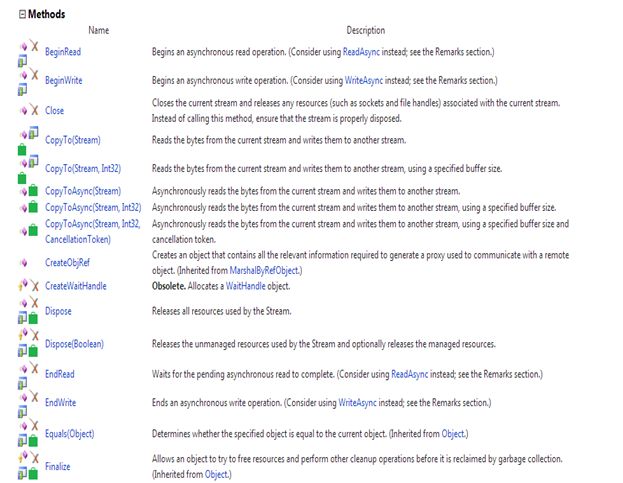Follow ReadAsync link in EndRead description

[x=410, y=374]
